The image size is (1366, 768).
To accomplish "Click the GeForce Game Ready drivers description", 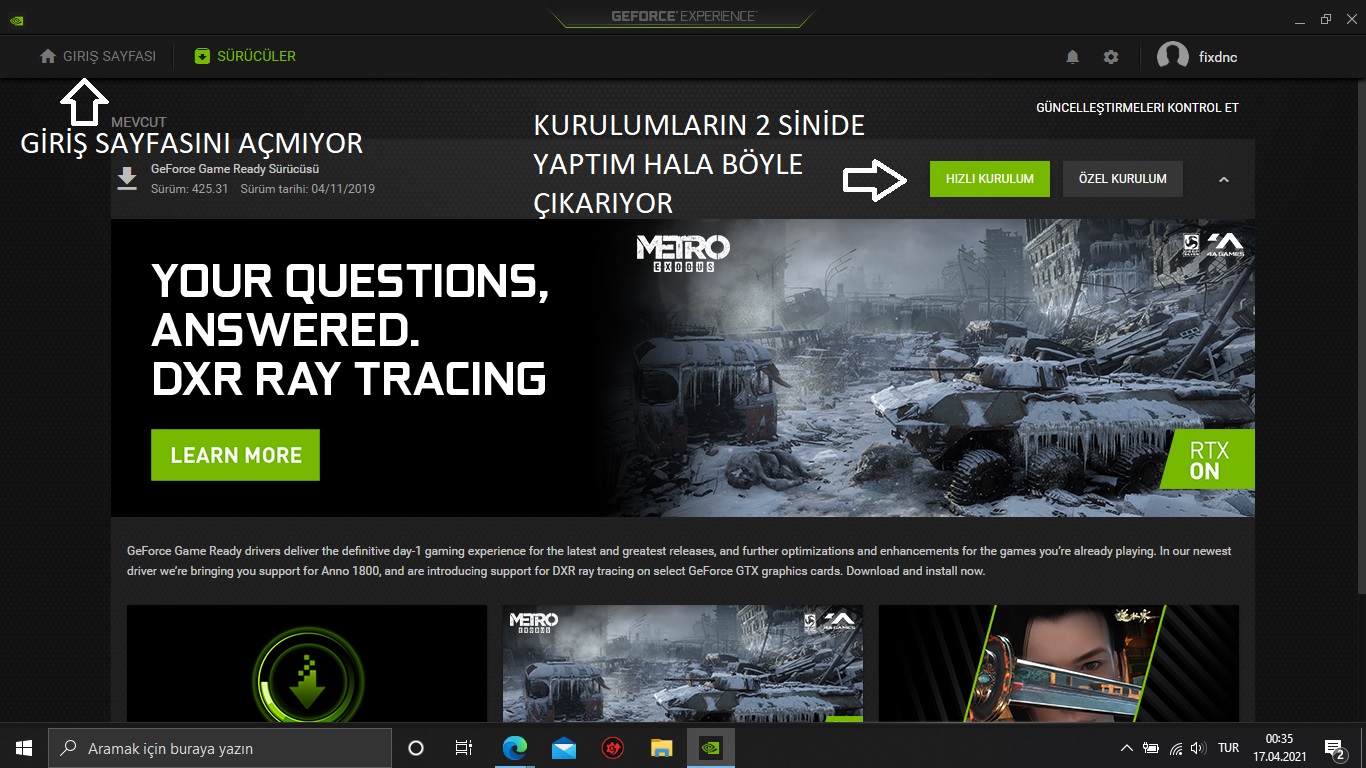I will pos(679,561).
